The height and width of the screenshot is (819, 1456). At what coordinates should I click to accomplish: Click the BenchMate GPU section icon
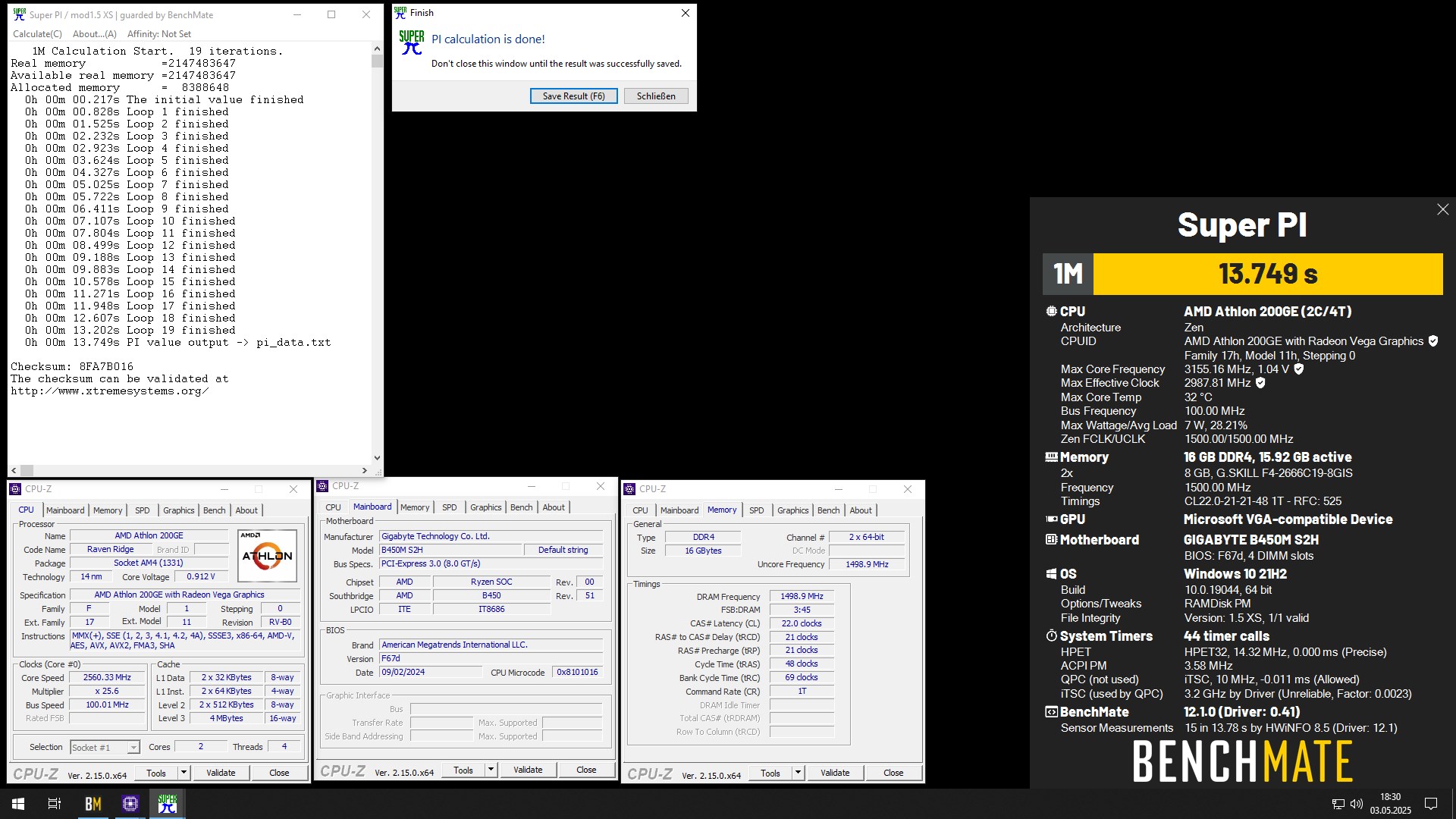coord(1051,519)
